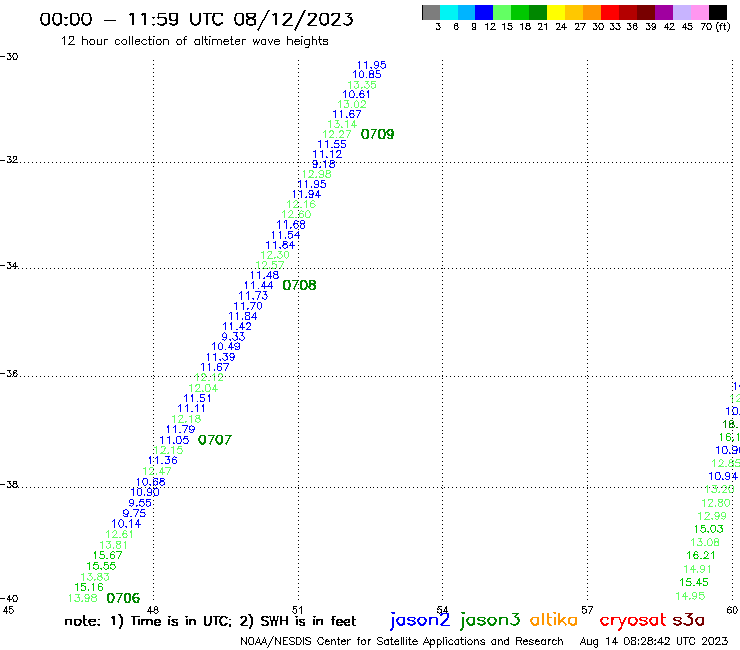The width and height of the screenshot is (740, 650).
Task: Click the wave height value '13.35'
Action: [x=362, y=85]
